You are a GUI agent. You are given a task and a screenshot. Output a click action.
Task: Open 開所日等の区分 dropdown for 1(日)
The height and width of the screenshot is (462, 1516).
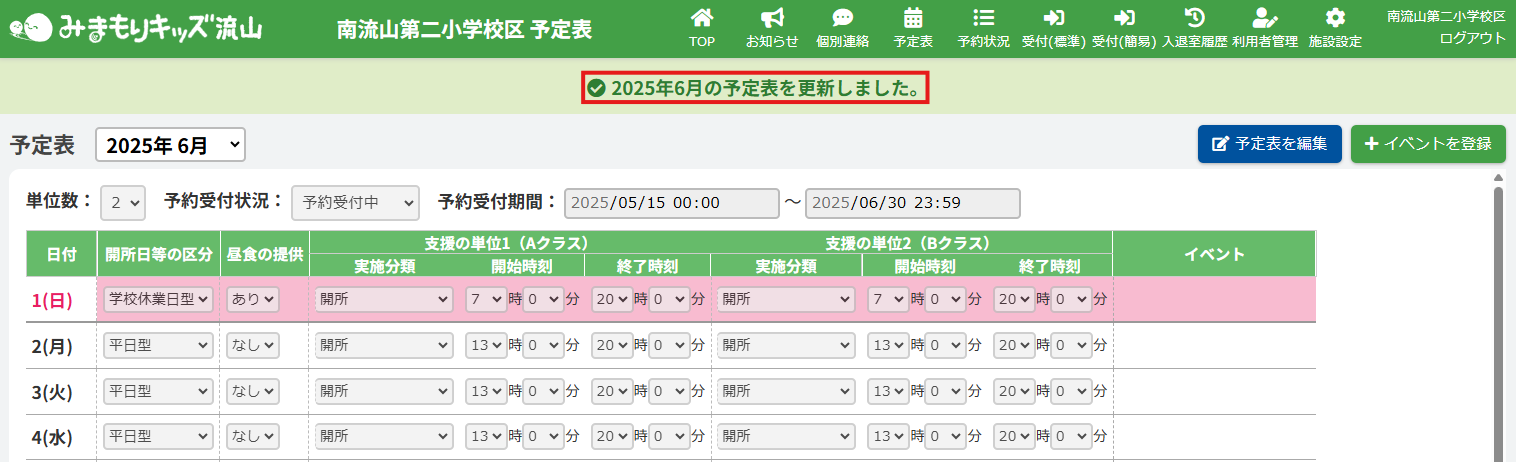coord(158,298)
